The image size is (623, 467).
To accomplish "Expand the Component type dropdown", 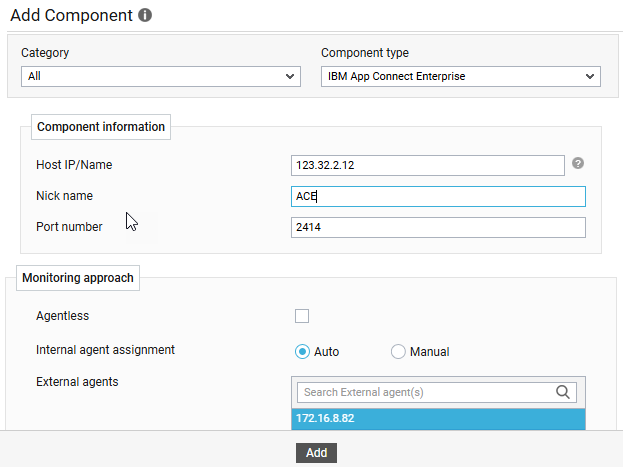I will [x=460, y=76].
